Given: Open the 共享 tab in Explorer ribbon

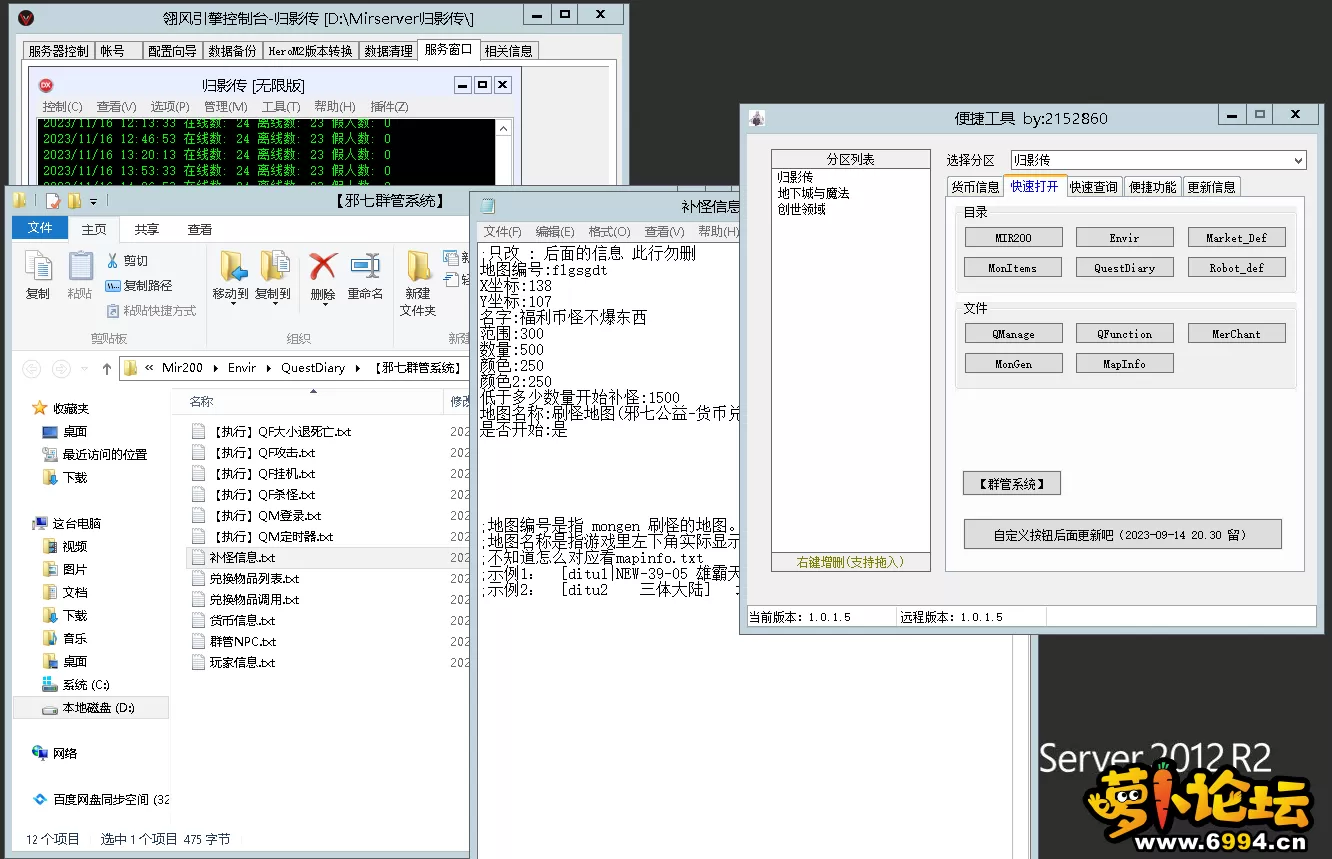Looking at the screenshot, I should [147, 229].
